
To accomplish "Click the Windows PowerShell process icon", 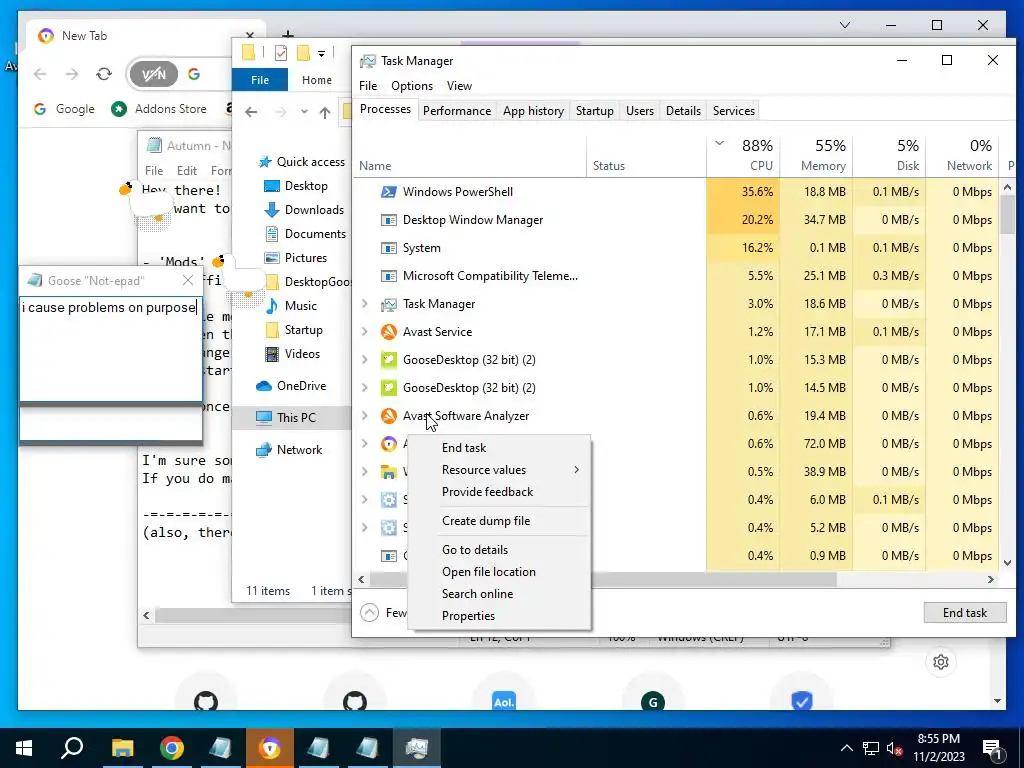I will coord(389,191).
